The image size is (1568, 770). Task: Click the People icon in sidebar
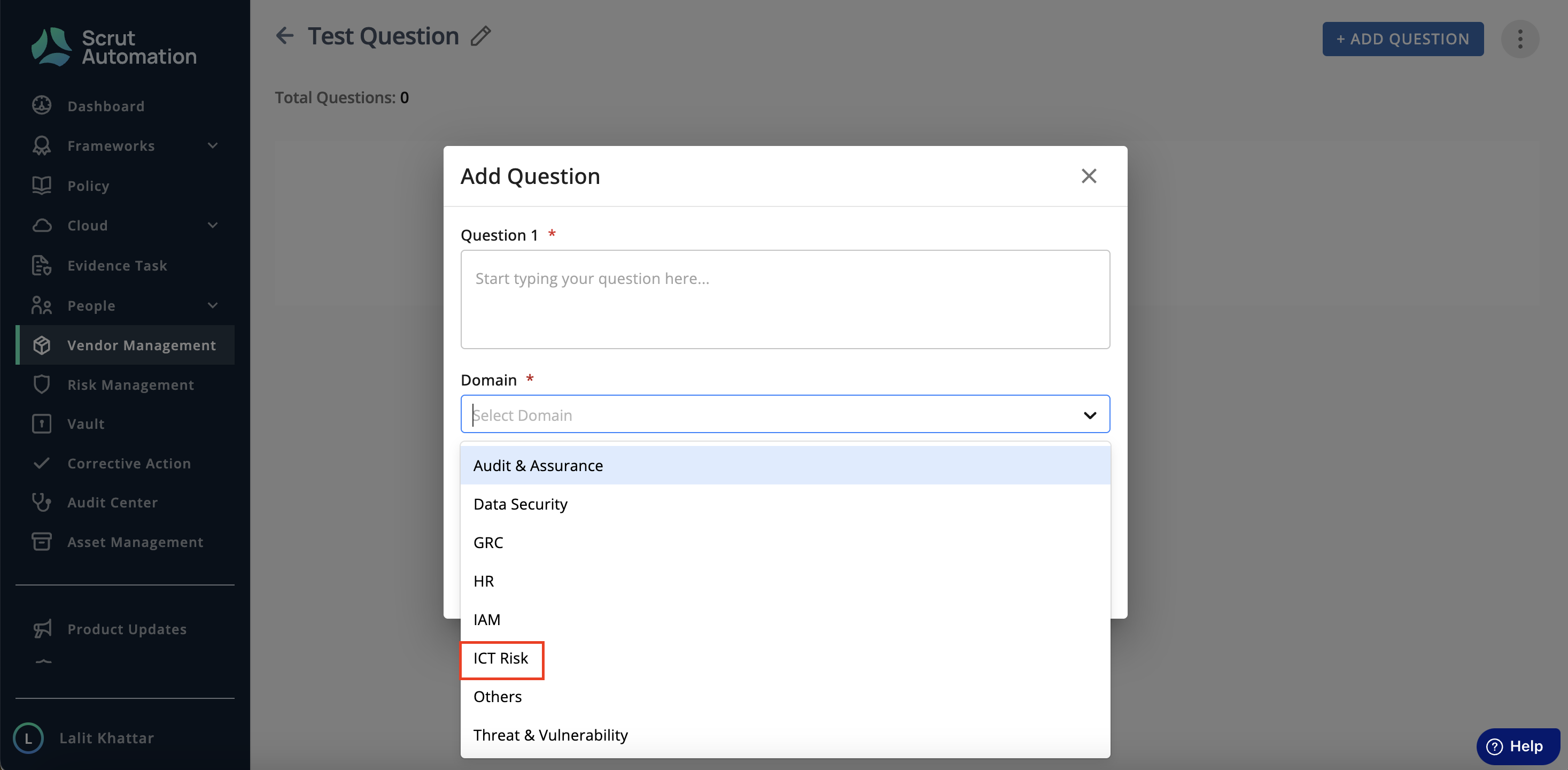[x=41, y=305]
